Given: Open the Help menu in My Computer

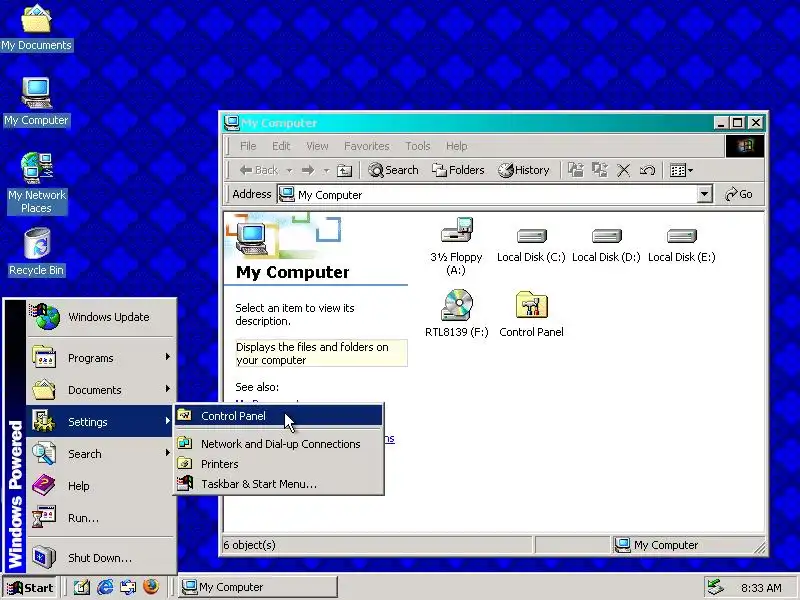Looking at the screenshot, I should (x=457, y=146).
